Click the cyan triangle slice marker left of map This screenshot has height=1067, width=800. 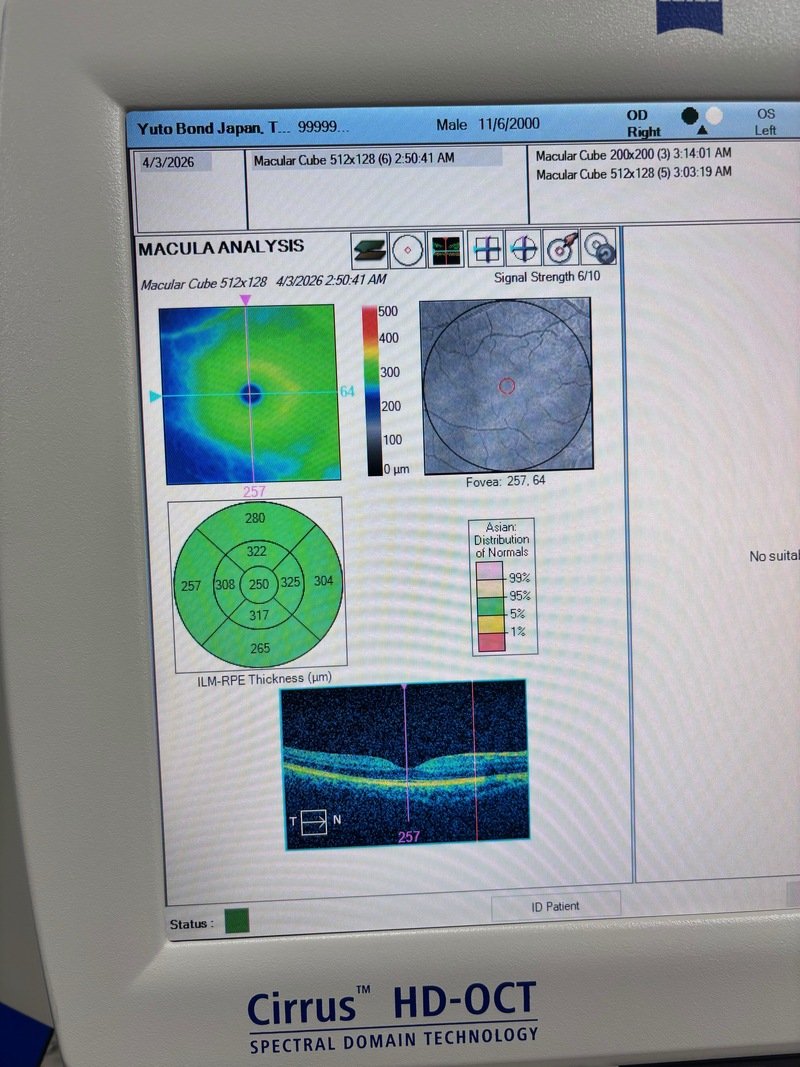click(155, 397)
